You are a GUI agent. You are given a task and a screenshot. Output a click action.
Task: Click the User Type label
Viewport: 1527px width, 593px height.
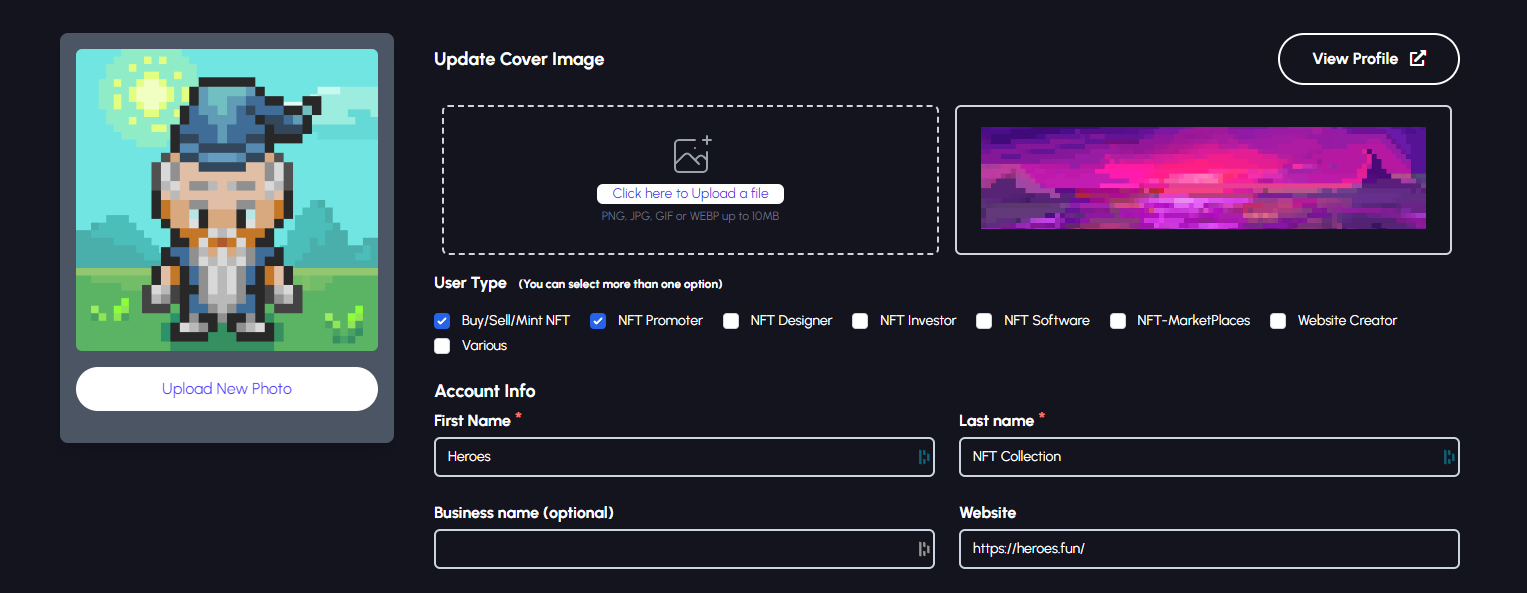pyautogui.click(x=470, y=283)
